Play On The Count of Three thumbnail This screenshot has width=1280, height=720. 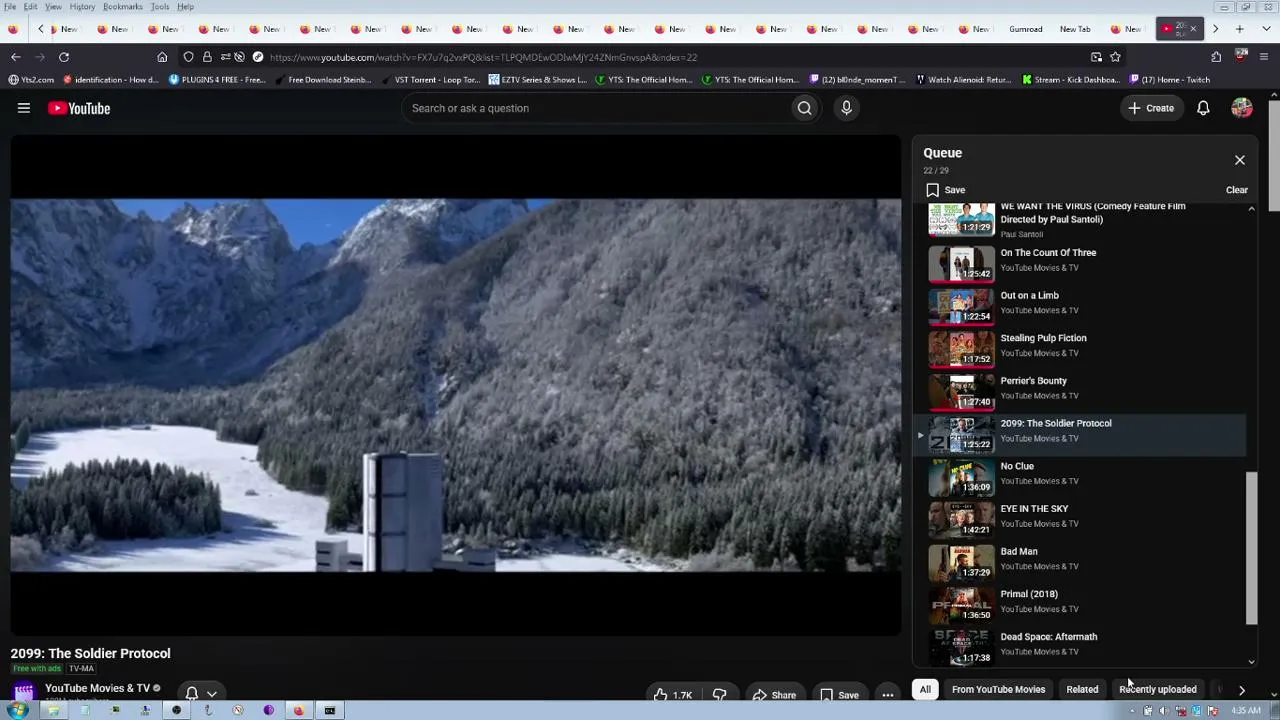pos(962,263)
